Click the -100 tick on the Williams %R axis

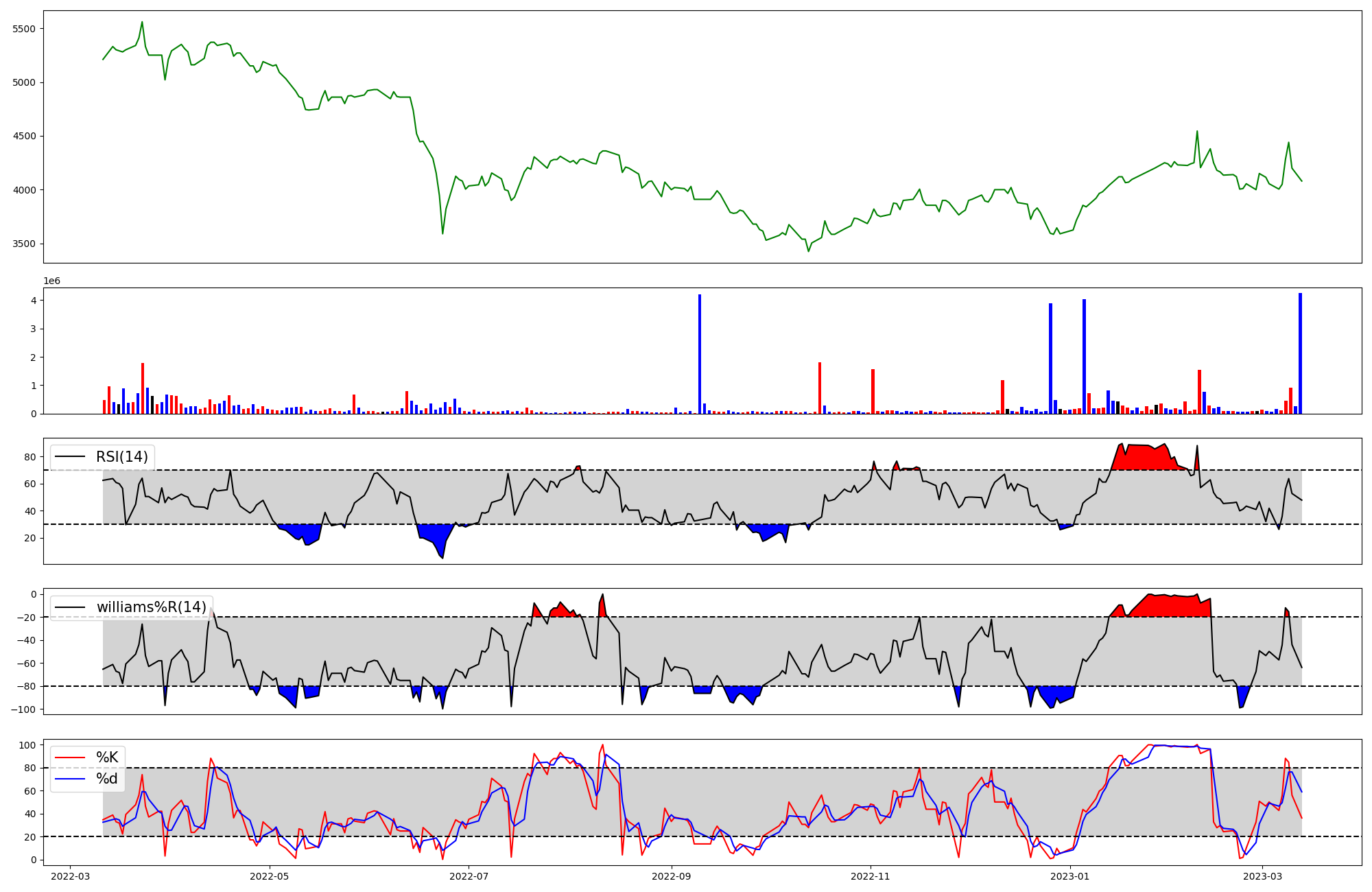(23, 709)
